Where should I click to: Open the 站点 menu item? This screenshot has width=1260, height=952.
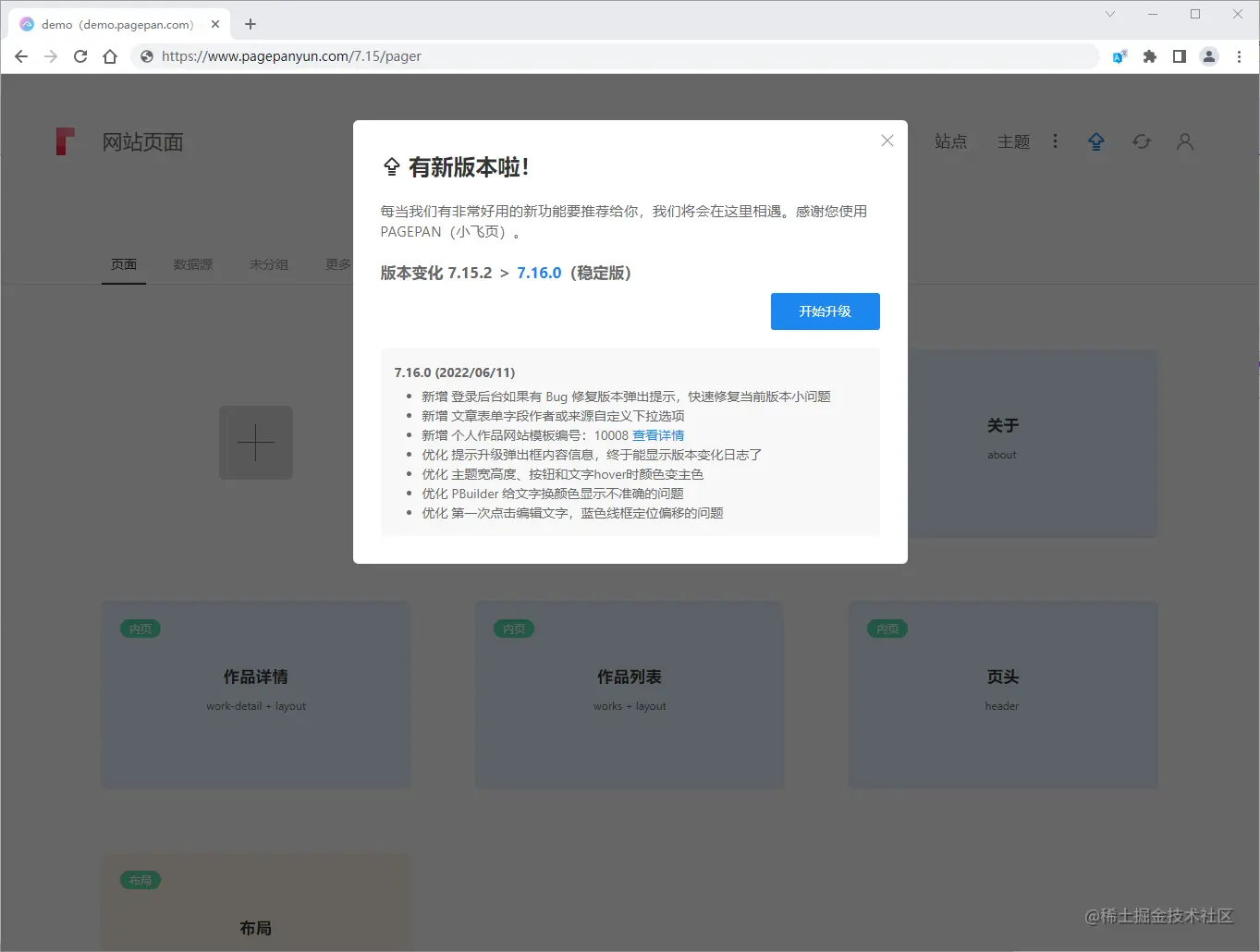click(x=951, y=141)
